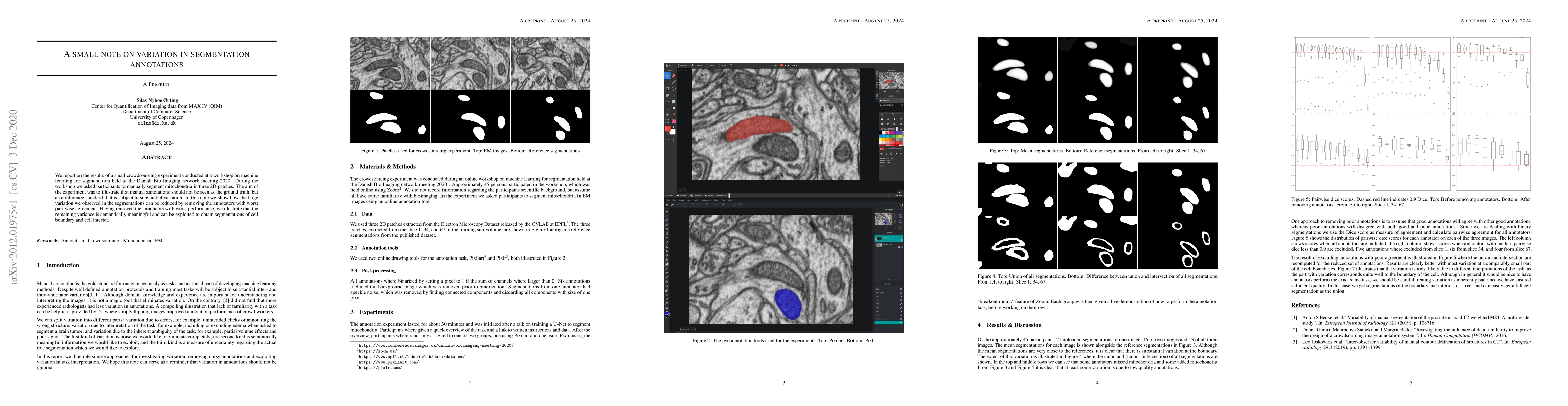This screenshot has height=406, width=1568.
Task: Open the Adjustment menu in Pixlr
Action: pos(707,200)
